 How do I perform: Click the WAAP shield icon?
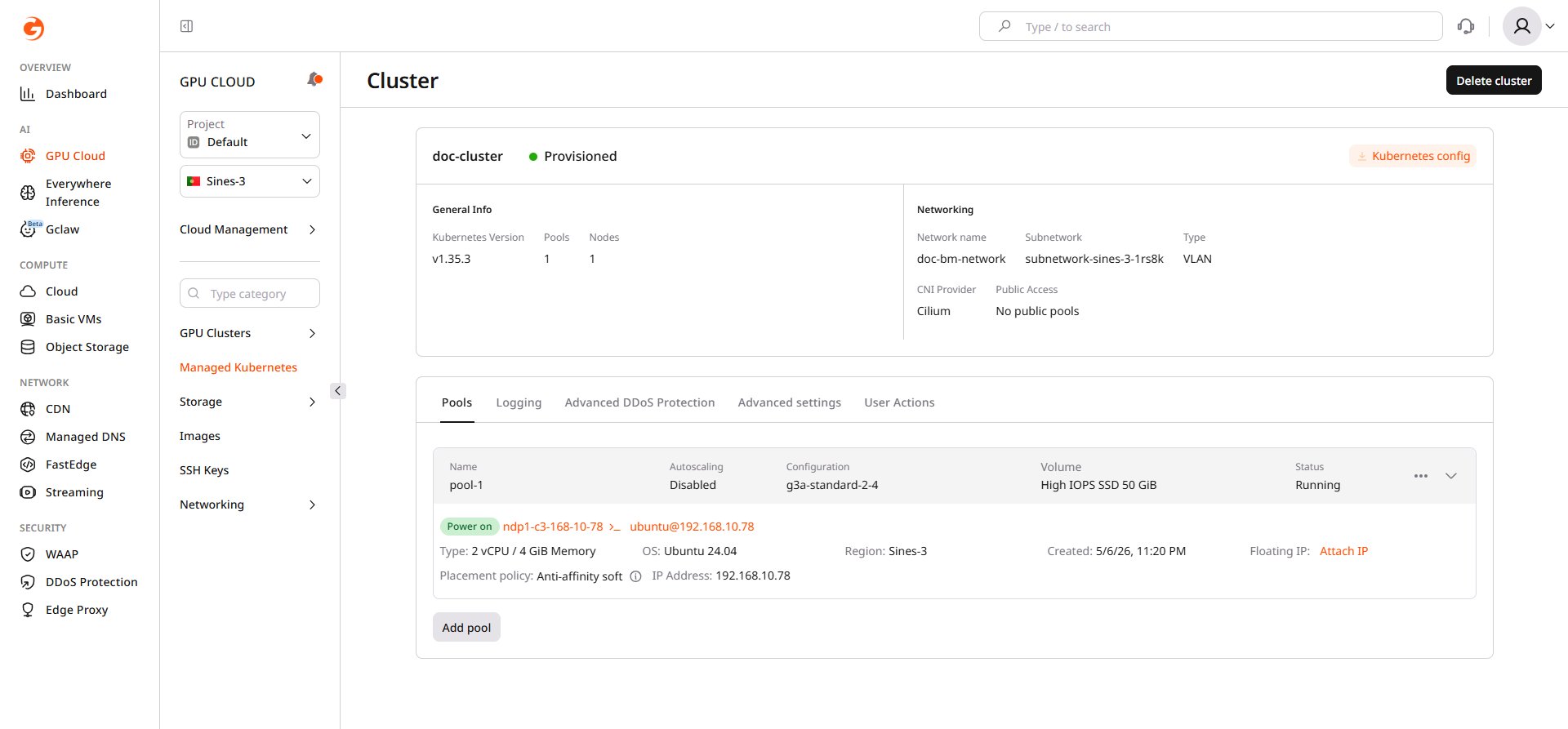click(x=28, y=554)
